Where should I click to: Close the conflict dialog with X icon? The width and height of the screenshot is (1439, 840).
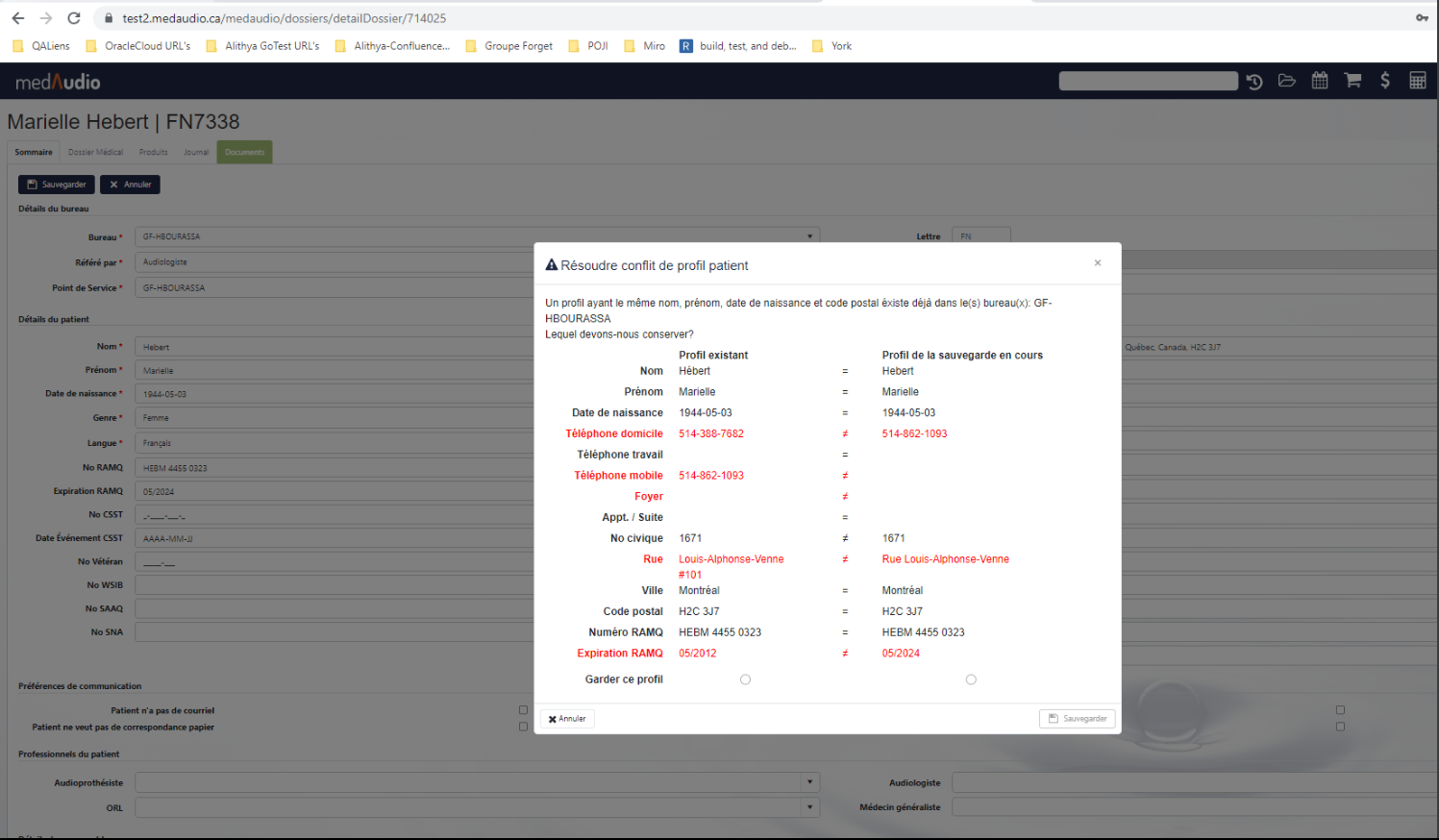1098,263
